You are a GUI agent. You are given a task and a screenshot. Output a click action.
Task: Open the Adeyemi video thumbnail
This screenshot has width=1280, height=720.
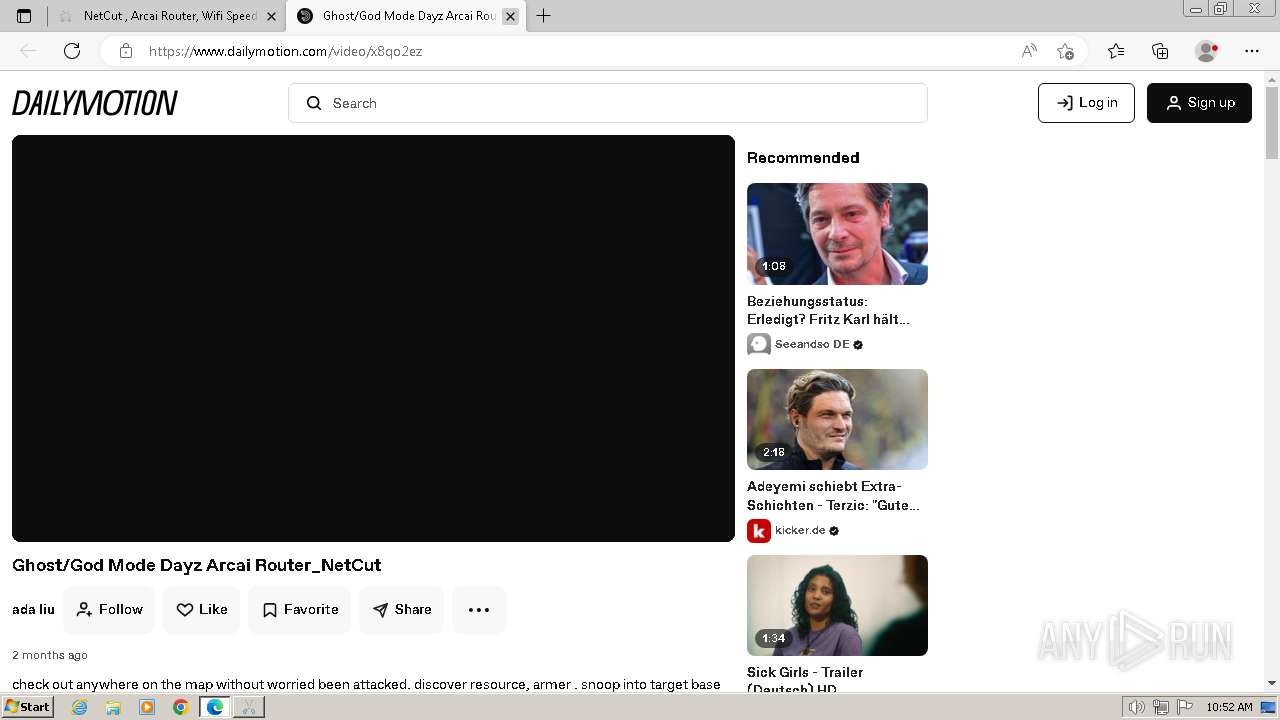pos(837,420)
